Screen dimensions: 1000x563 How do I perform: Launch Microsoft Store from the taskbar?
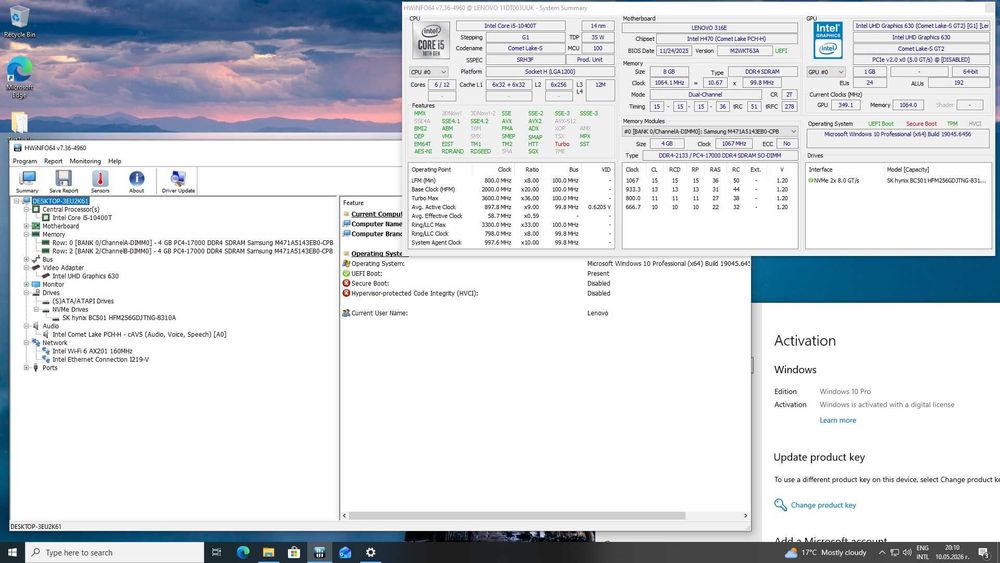pyautogui.click(x=294, y=552)
